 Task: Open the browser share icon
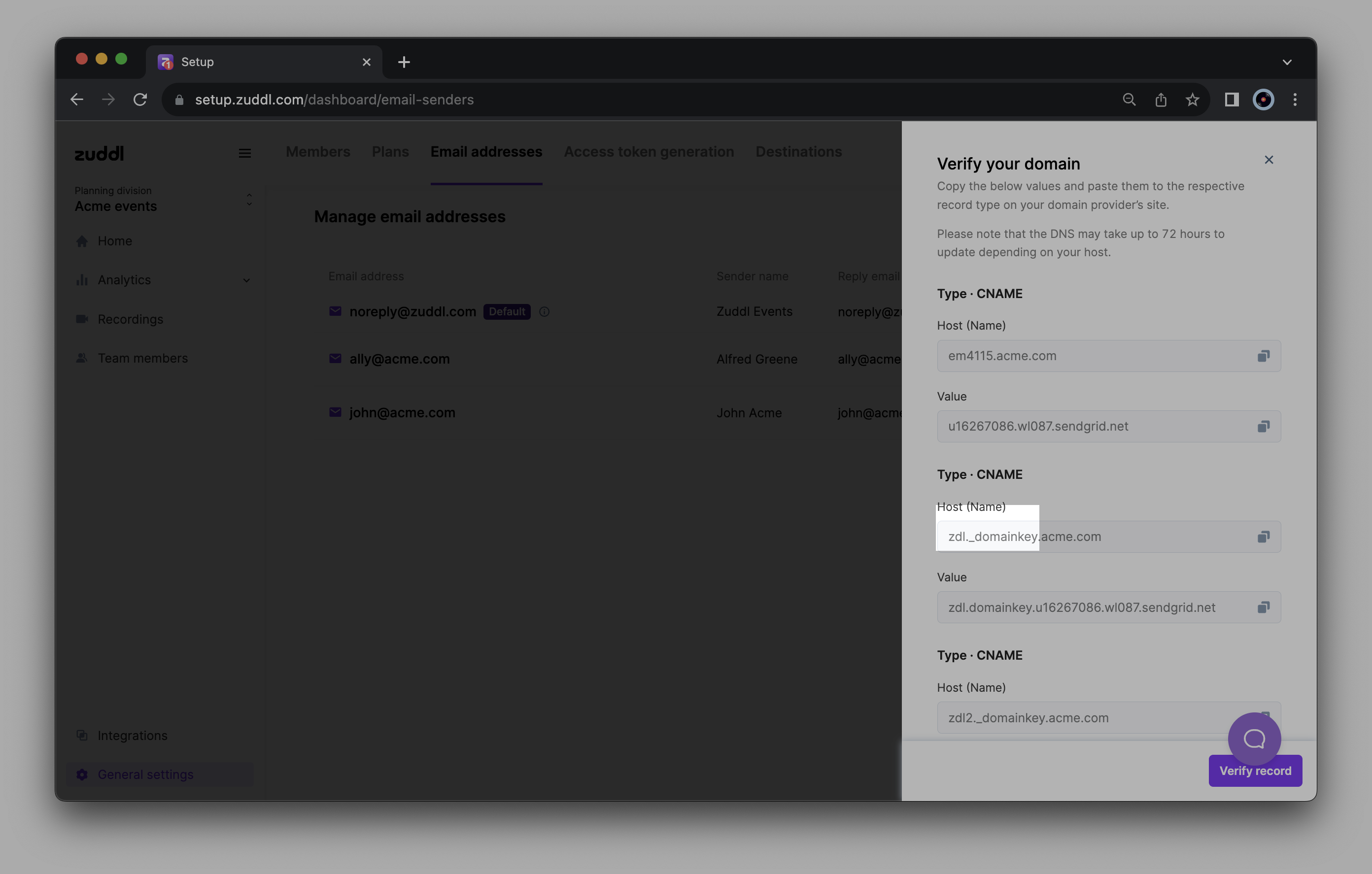click(x=1161, y=101)
